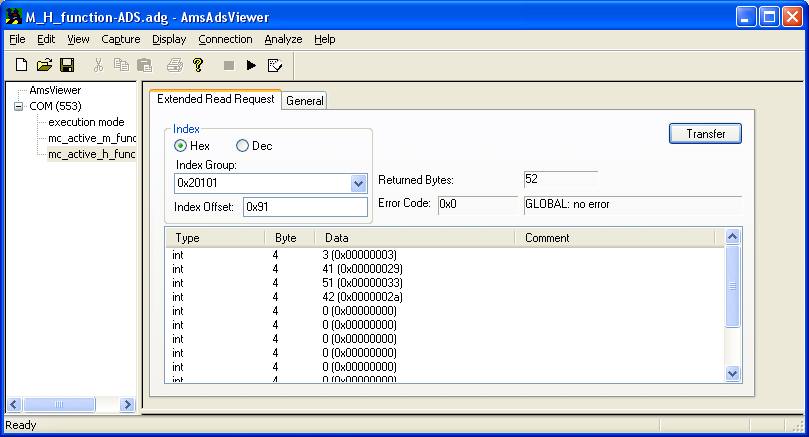
Task: Click the tree panel horizontal scrollbar thumb
Action: click(x=59, y=404)
